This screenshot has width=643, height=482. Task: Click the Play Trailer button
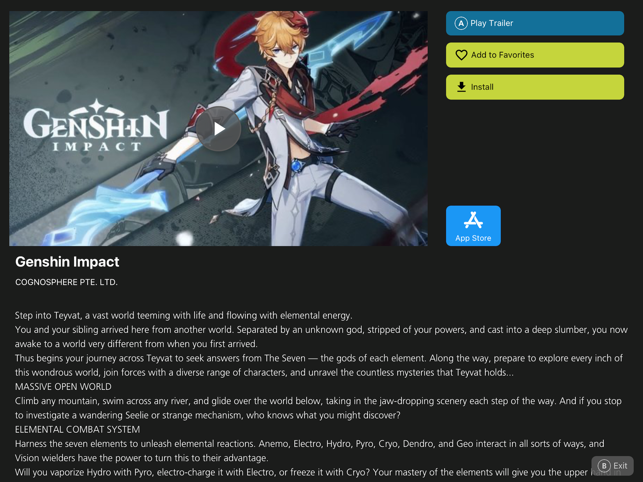coord(535,23)
